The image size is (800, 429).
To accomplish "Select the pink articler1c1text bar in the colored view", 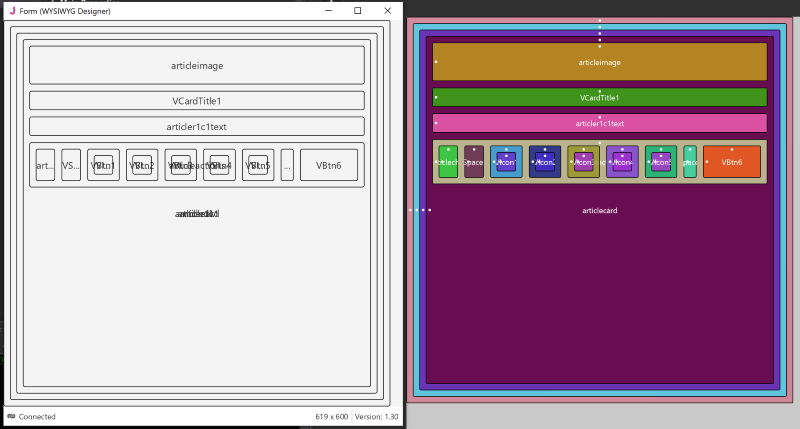I will coord(599,123).
